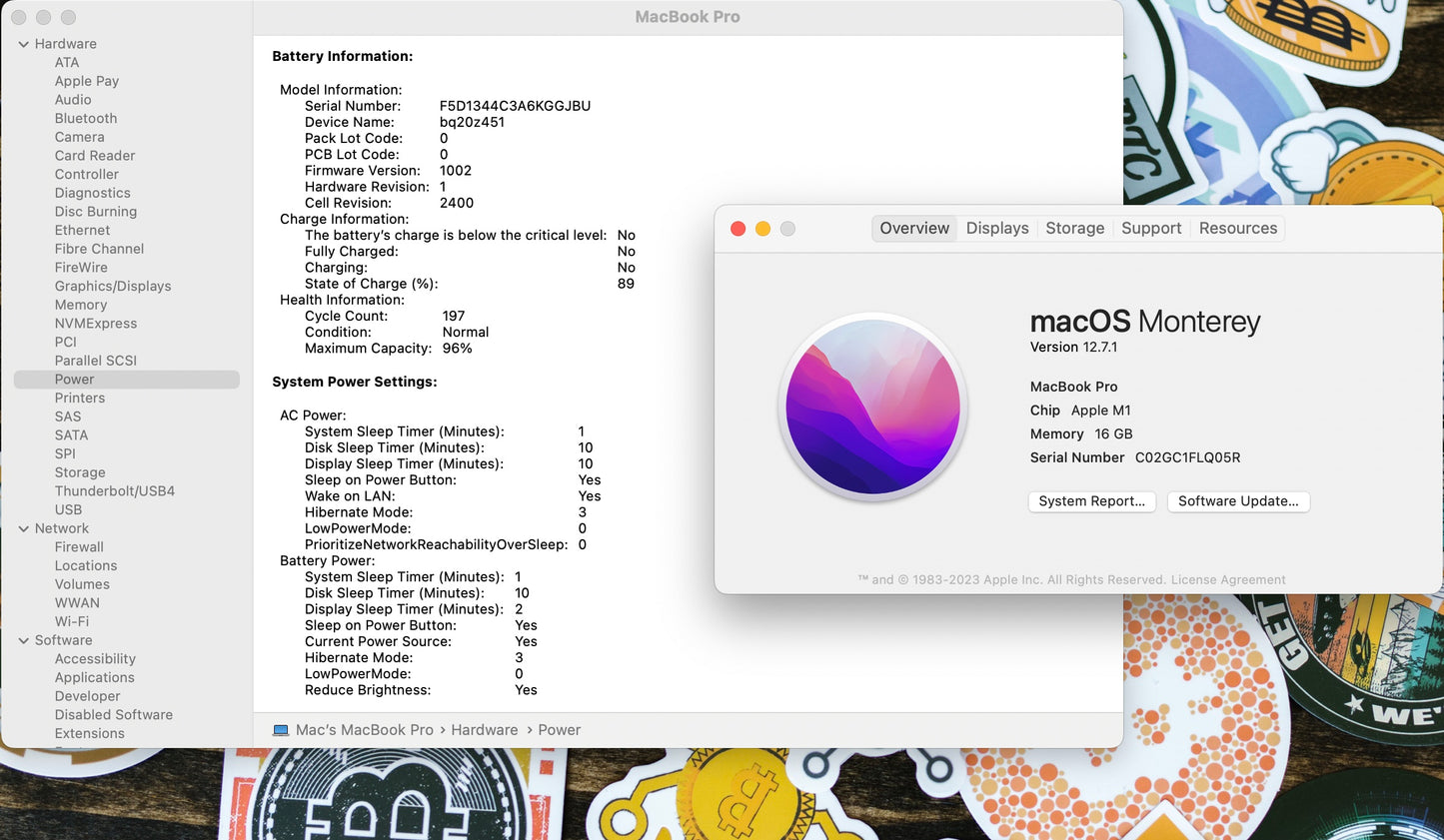The height and width of the screenshot is (840, 1444).
Task: Select SPI in the sidebar
Action: (x=65, y=453)
